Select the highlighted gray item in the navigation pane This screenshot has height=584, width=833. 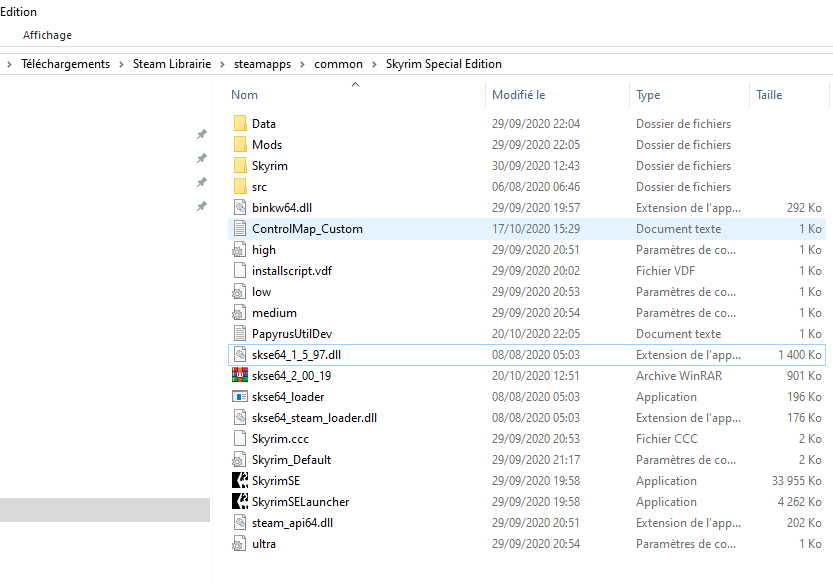105,510
